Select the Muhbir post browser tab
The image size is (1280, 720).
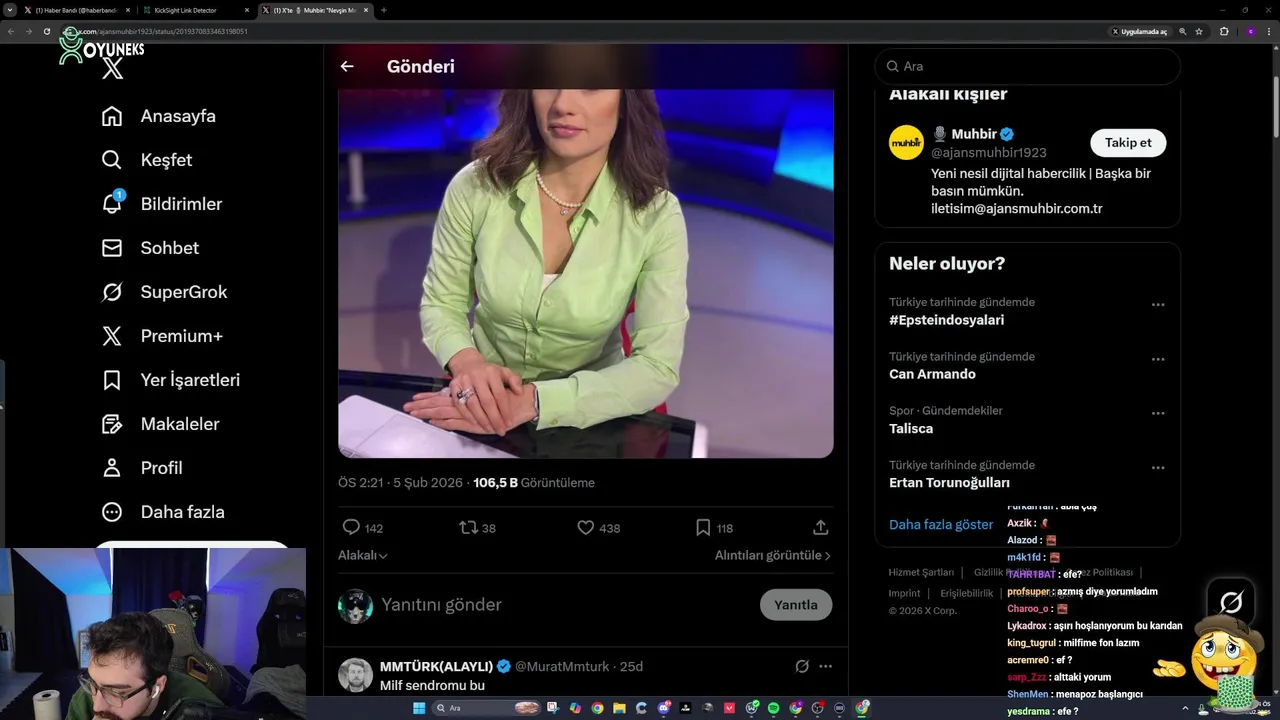[314, 10]
